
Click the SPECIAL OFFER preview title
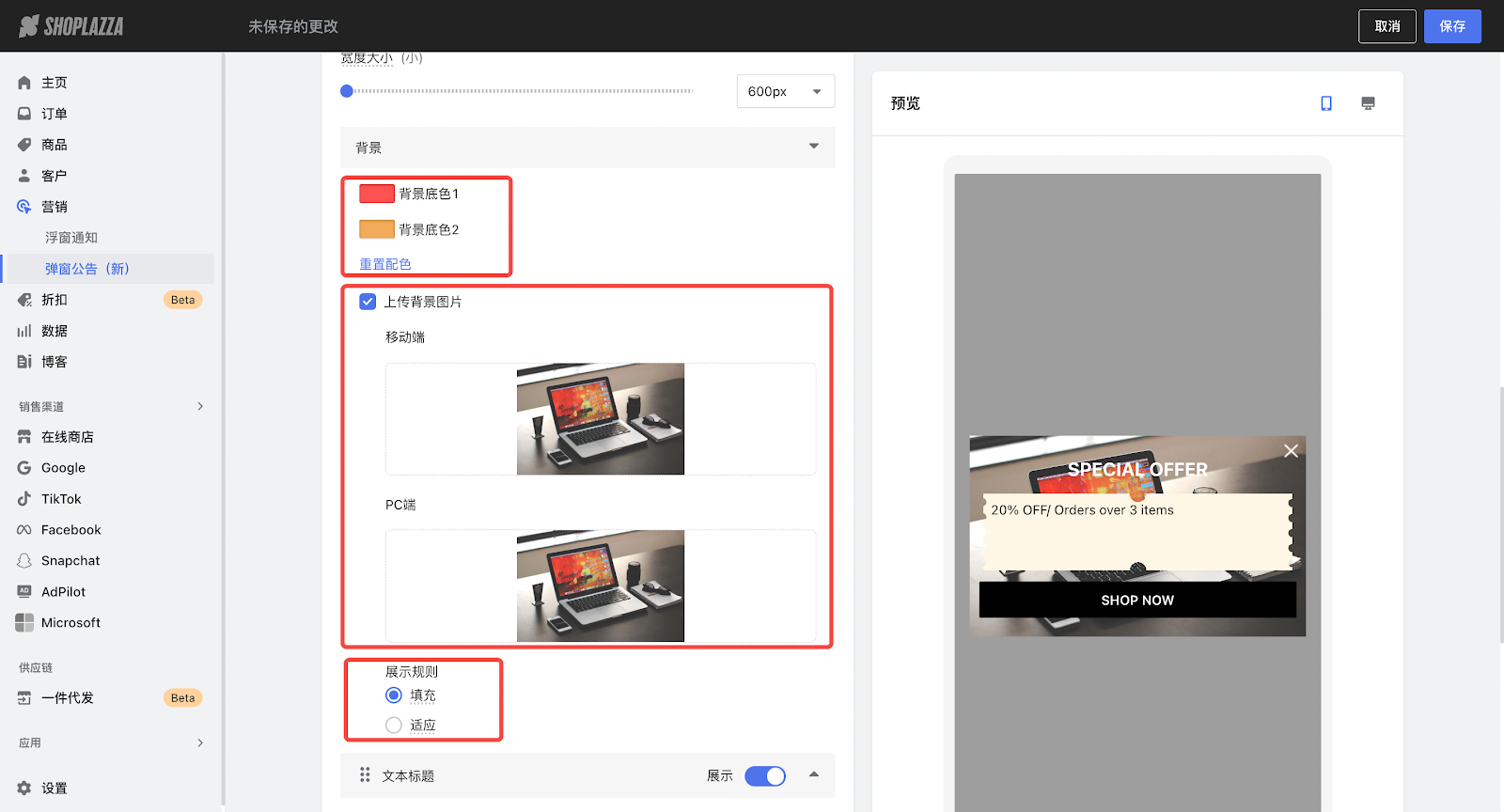[x=1137, y=469]
